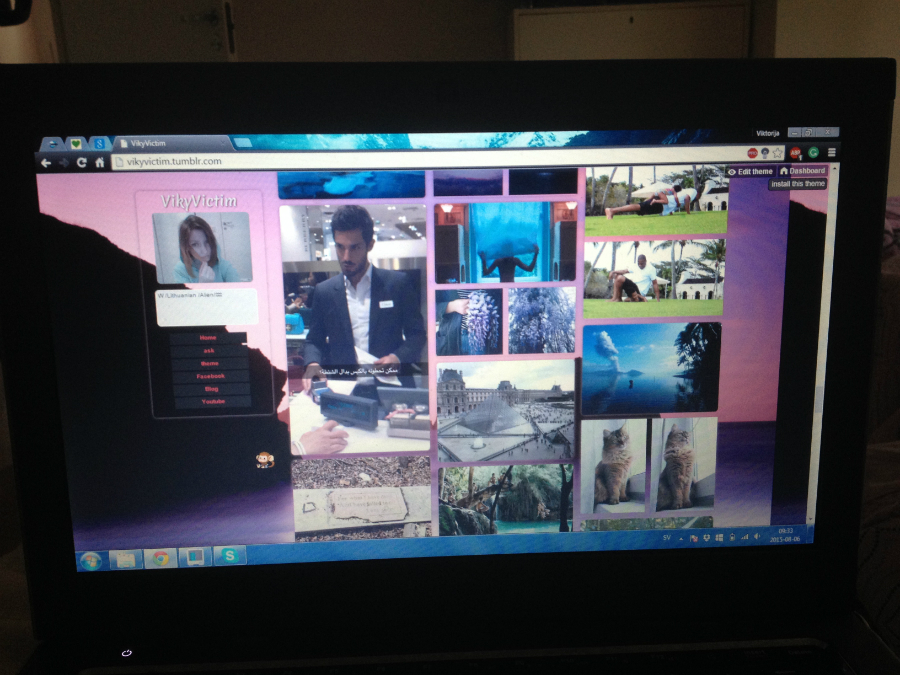Screen dimensions: 900x675
Task: Click the taskbar icon between Chrome and Skype
Action: point(195,557)
